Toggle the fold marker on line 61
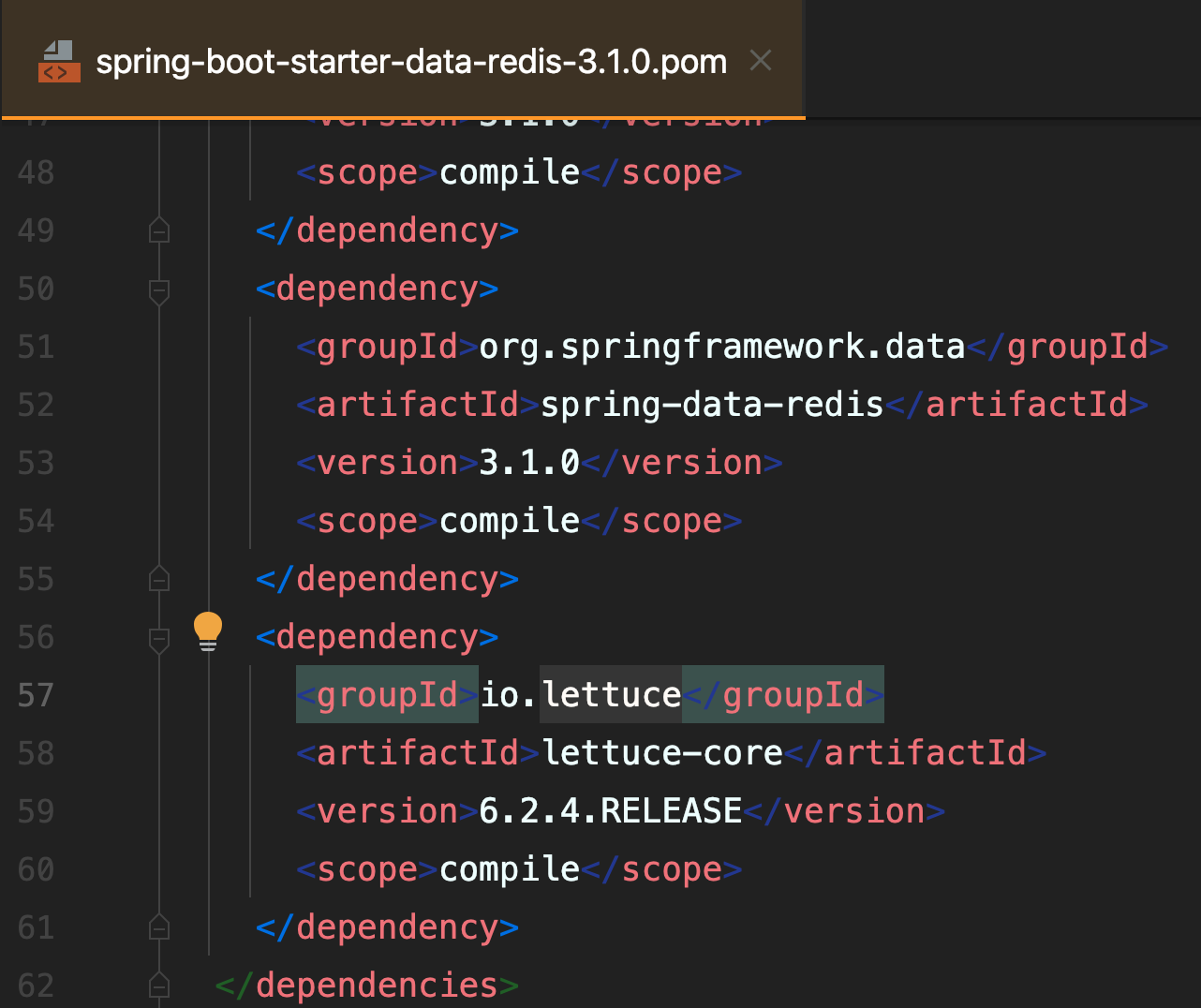 159,926
